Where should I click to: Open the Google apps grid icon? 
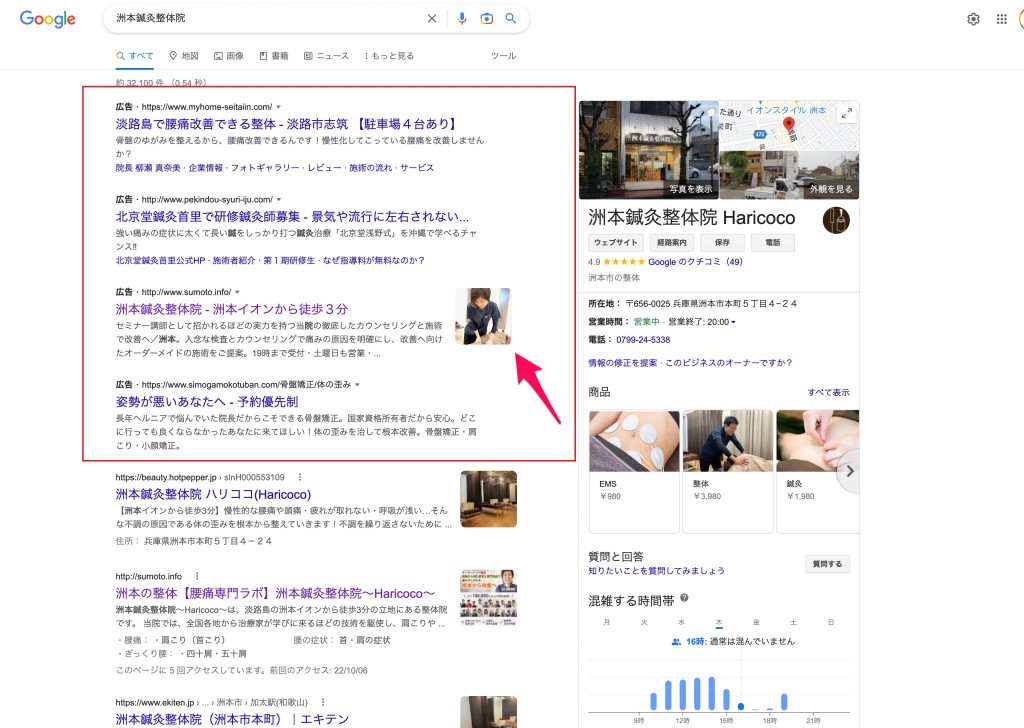(x=1002, y=19)
